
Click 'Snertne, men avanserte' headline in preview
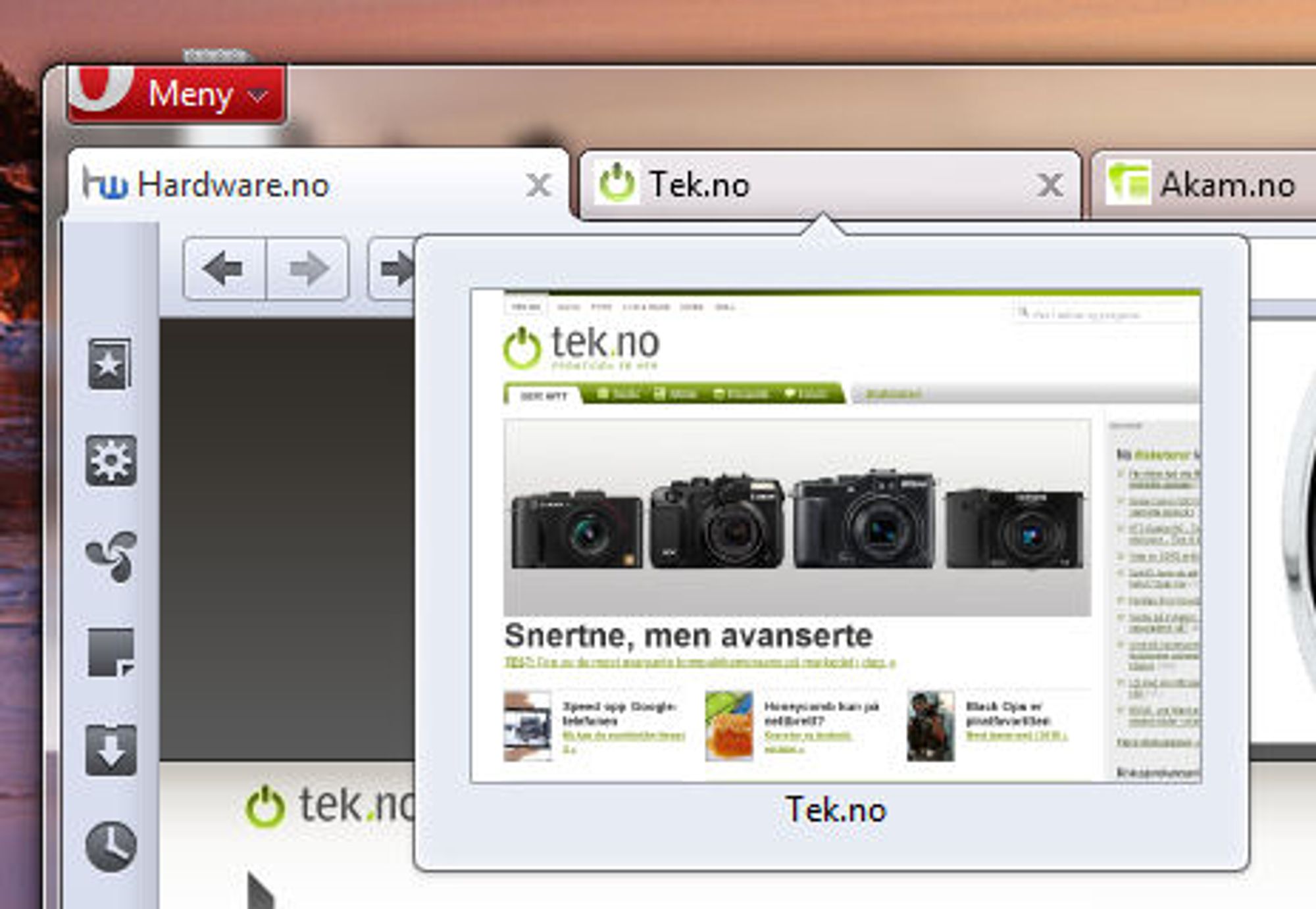688,636
